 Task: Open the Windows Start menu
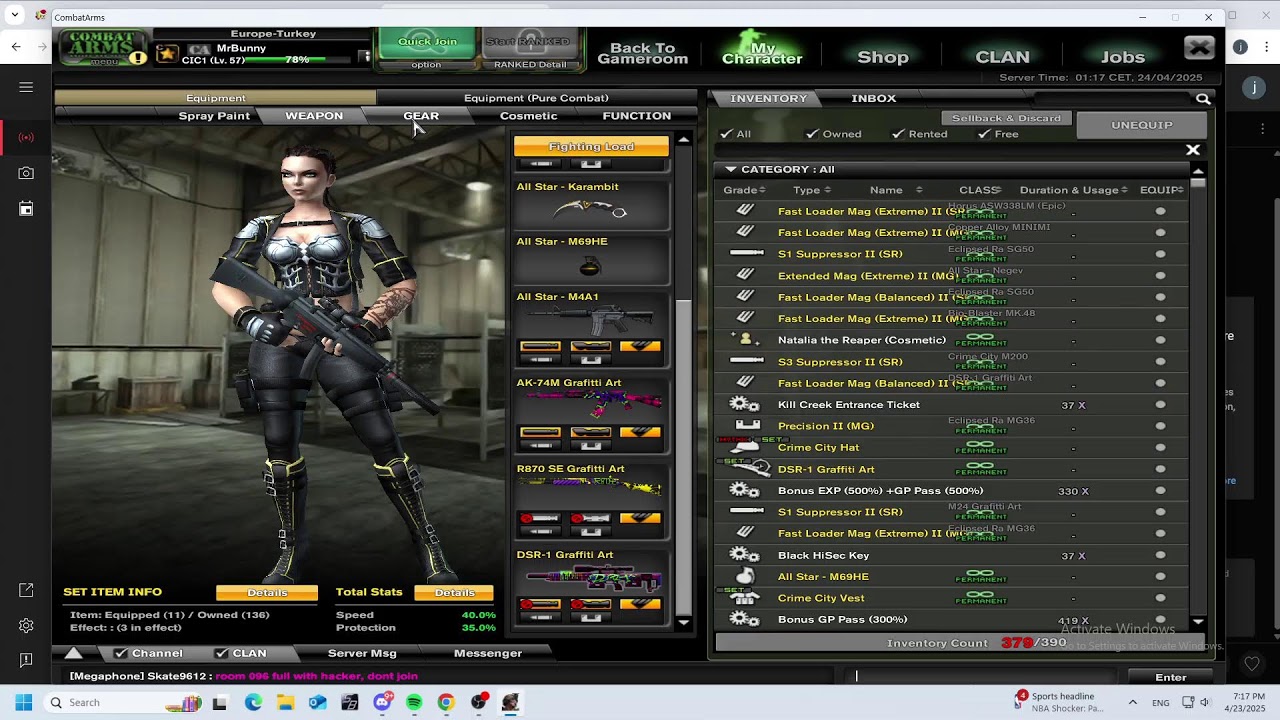(x=24, y=702)
